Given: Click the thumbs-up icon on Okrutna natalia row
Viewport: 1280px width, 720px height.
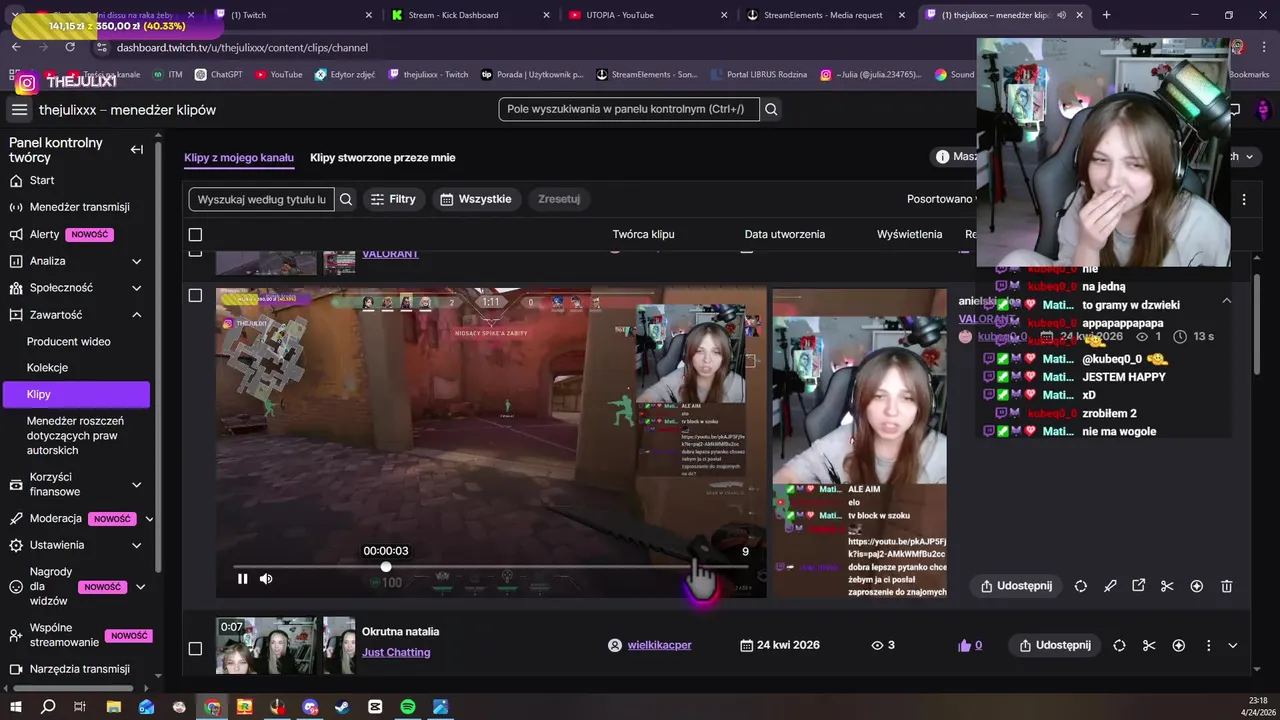Looking at the screenshot, I should coord(965,646).
